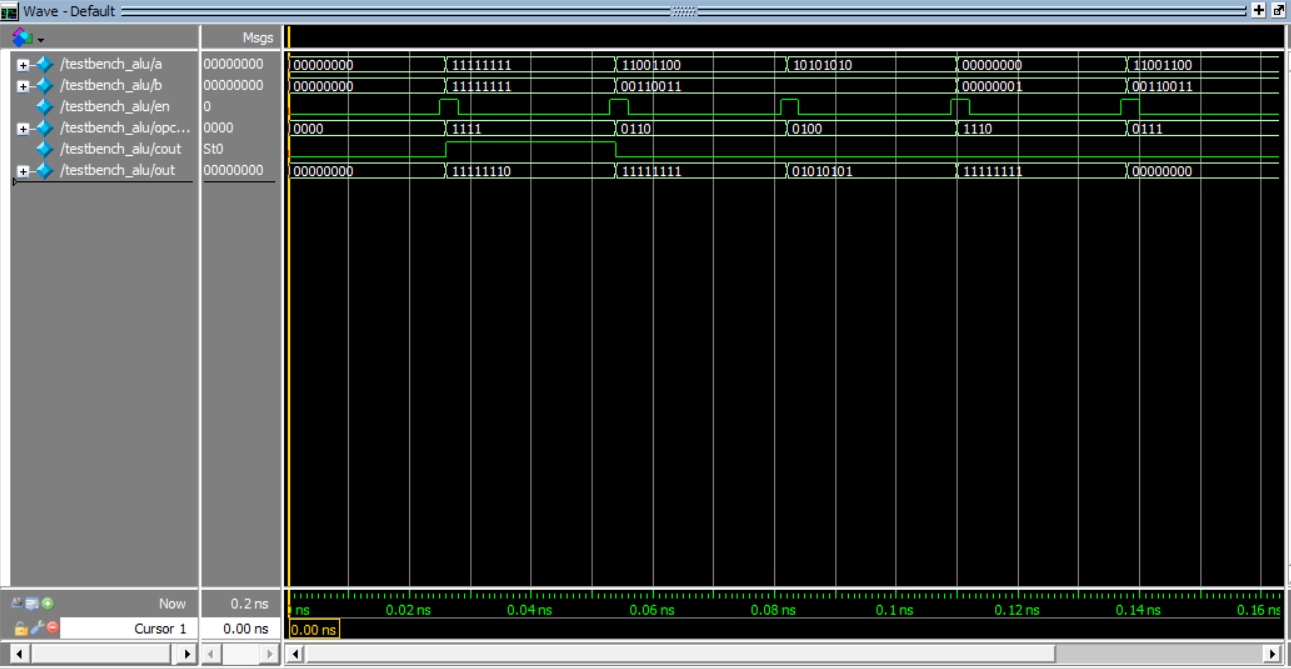The width and height of the screenshot is (1291, 669).
Task: Click the Cursor 1 name field
Action: point(130,629)
